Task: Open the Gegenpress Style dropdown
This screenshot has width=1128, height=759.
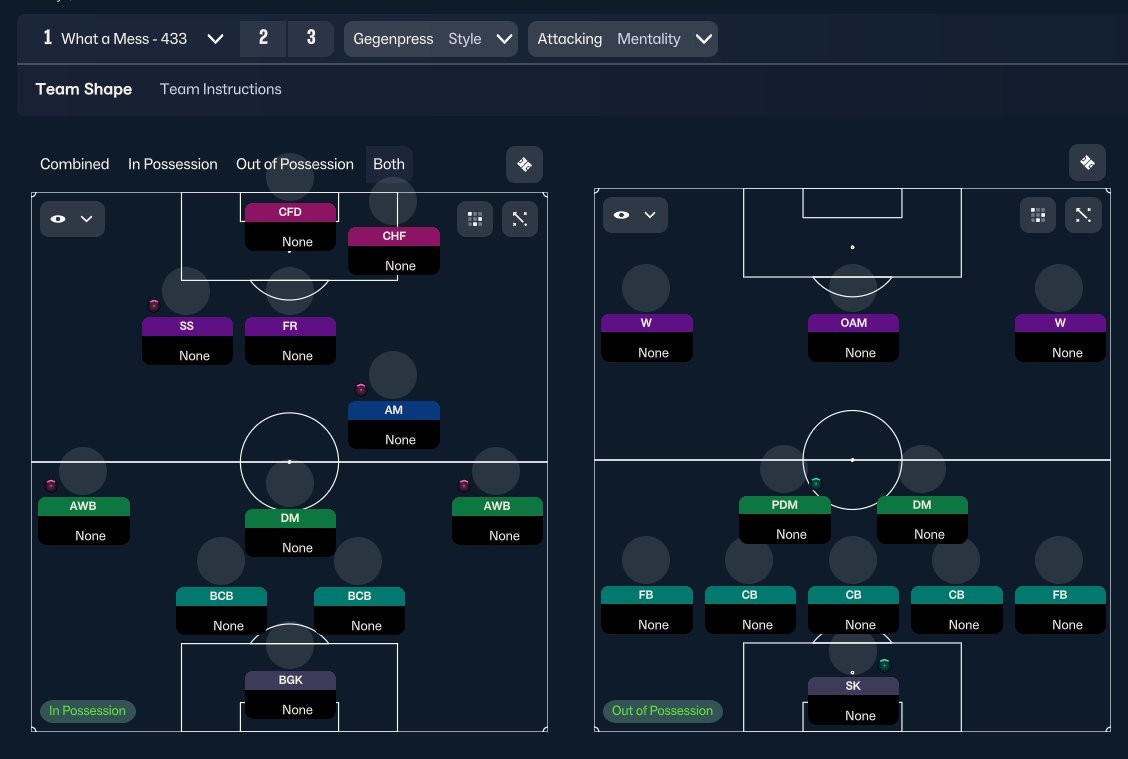Action: tap(431, 39)
